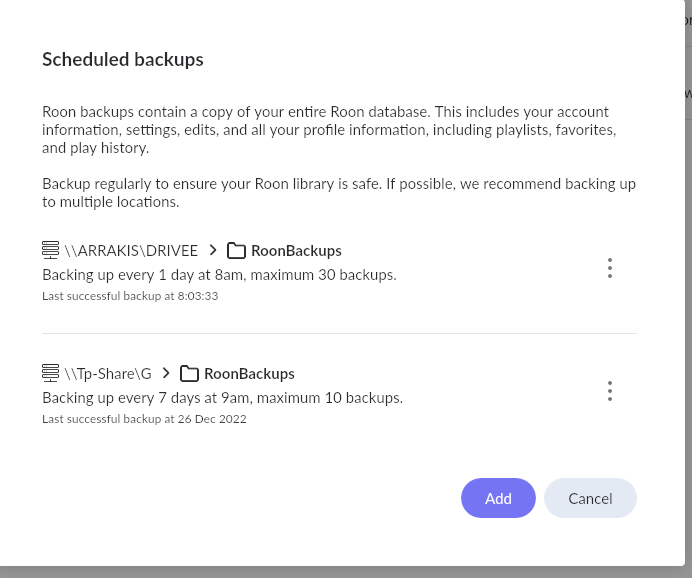This screenshot has height=578, width=692.
Task: Click the chevron arrow after \\Tp-Share\G
Action: click(x=166, y=373)
